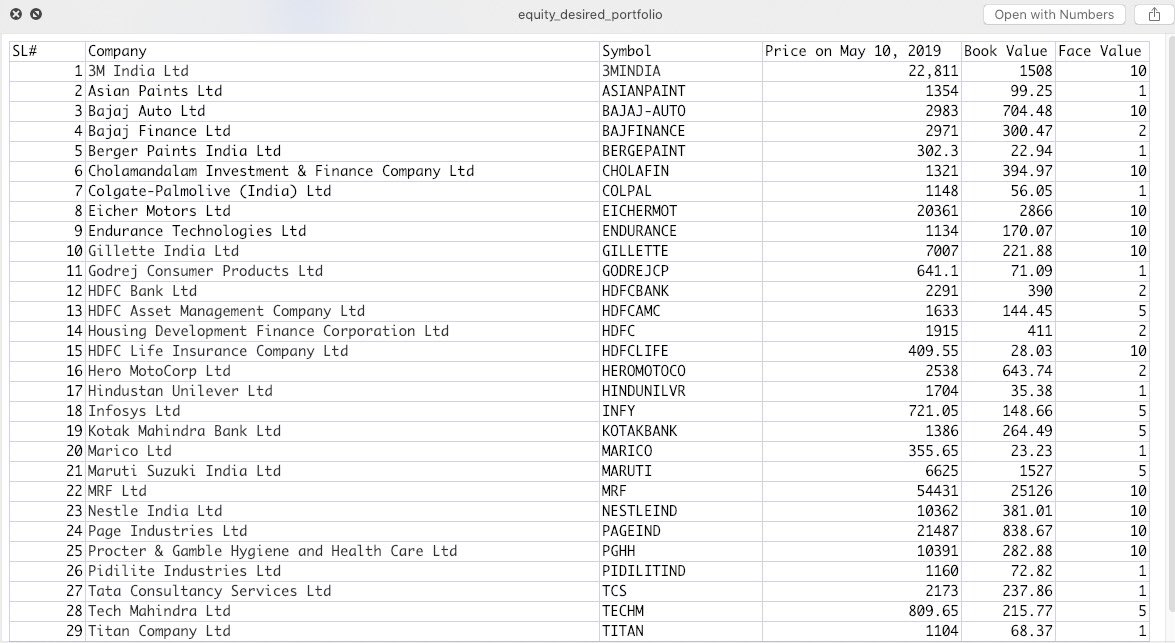
Task: Click the Cholamandalam Investment & Finance Company cell
Action: click(x=342, y=171)
